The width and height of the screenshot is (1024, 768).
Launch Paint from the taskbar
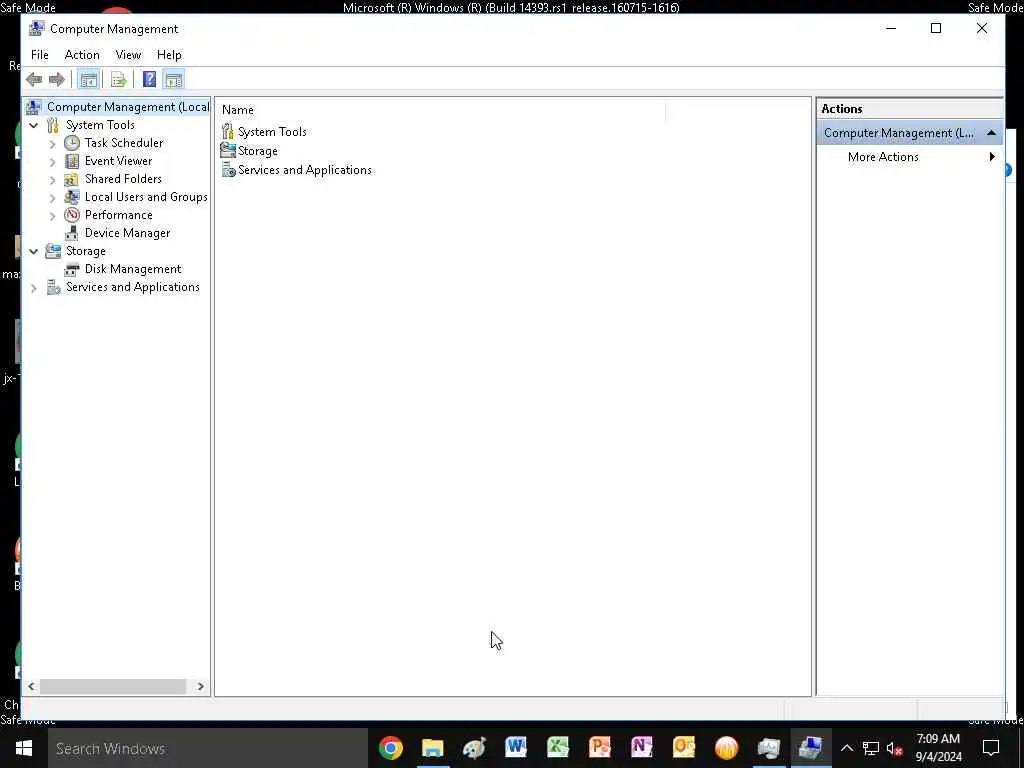(474, 748)
